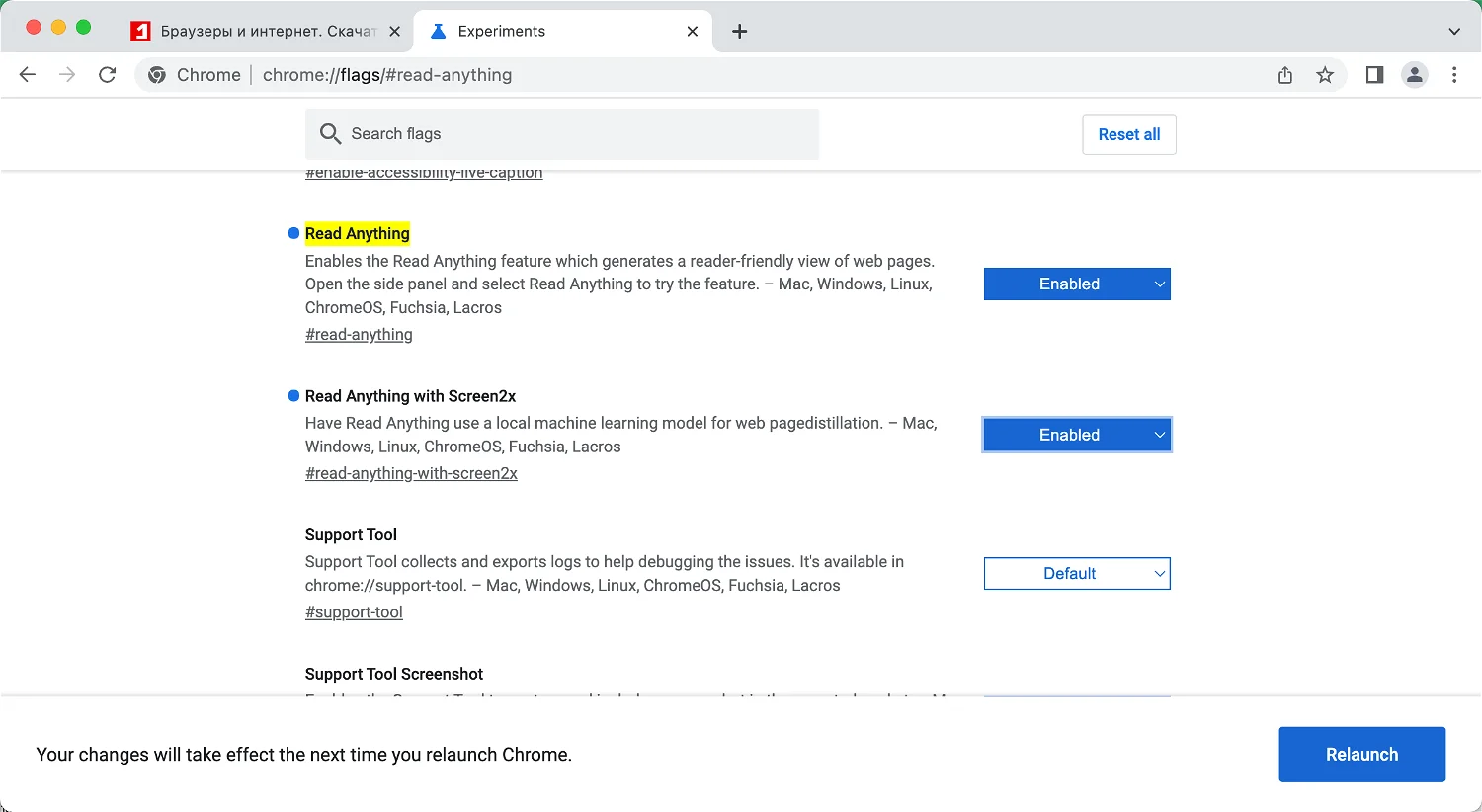This screenshot has width=1482, height=812.
Task: Open Read Anything with Screen2x dropdown
Action: [1077, 435]
